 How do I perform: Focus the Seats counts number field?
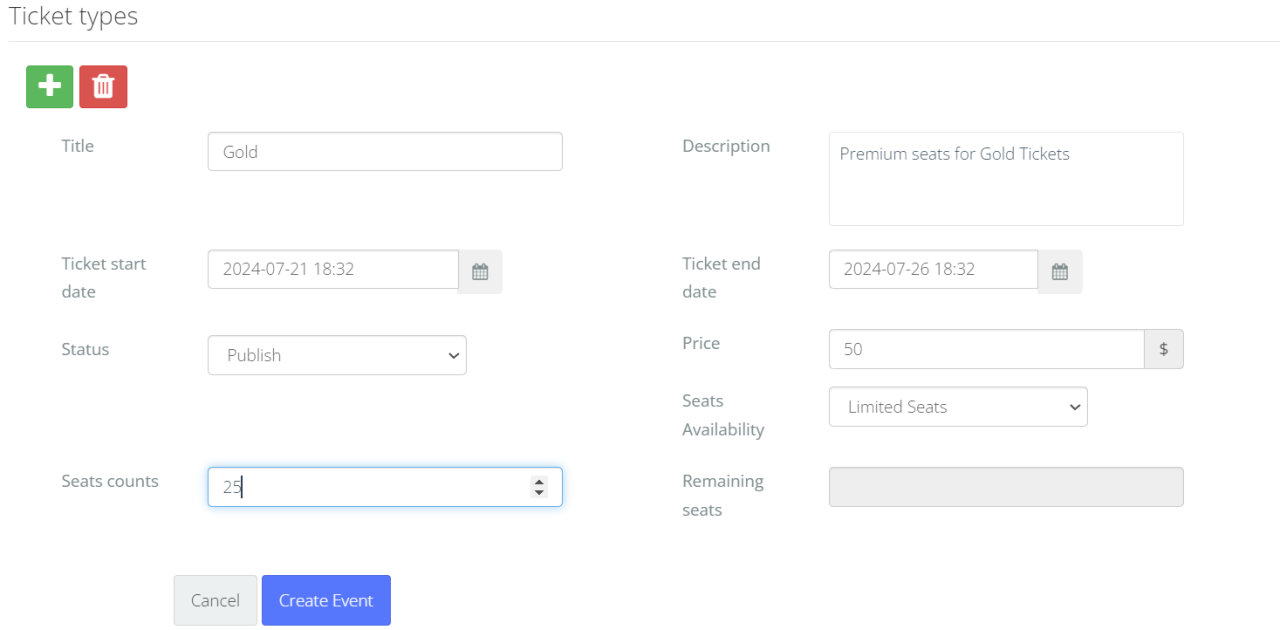(x=370, y=487)
